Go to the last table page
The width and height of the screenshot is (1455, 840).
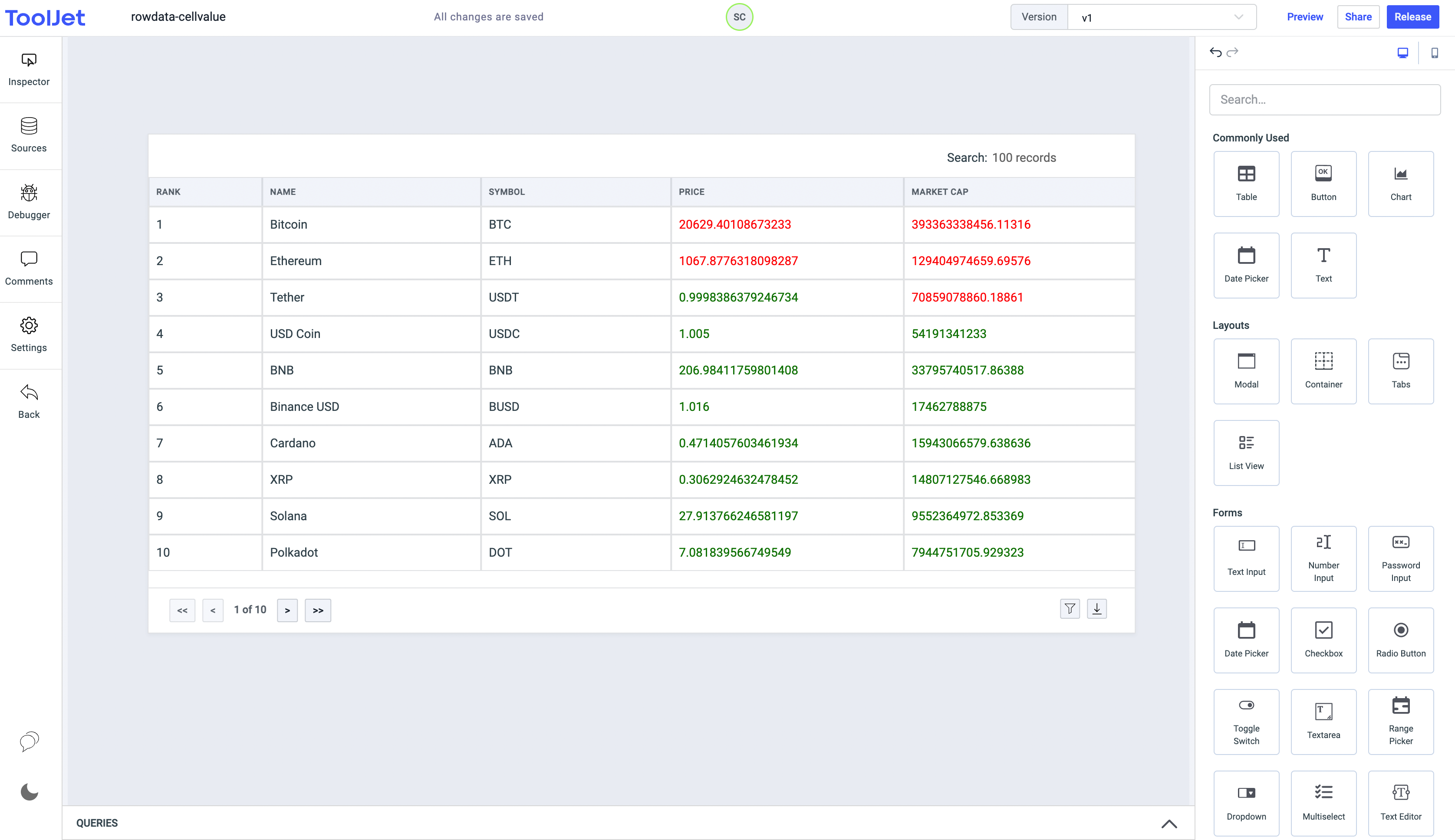coord(318,610)
